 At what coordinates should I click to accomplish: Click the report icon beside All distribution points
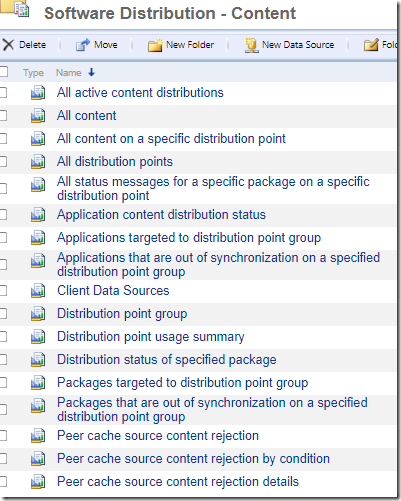tap(38, 162)
